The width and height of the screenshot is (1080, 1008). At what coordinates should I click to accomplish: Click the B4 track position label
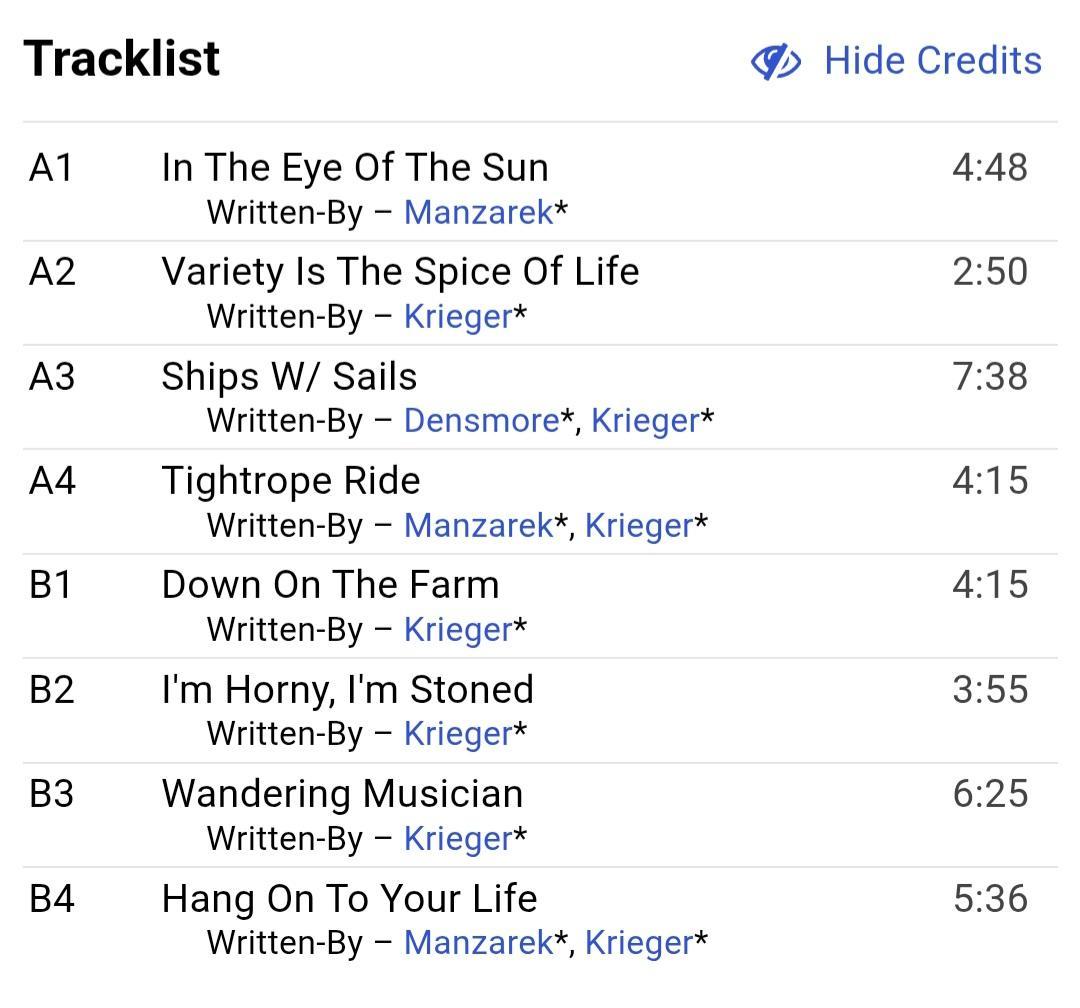pyautogui.click(x=52, y=899)
